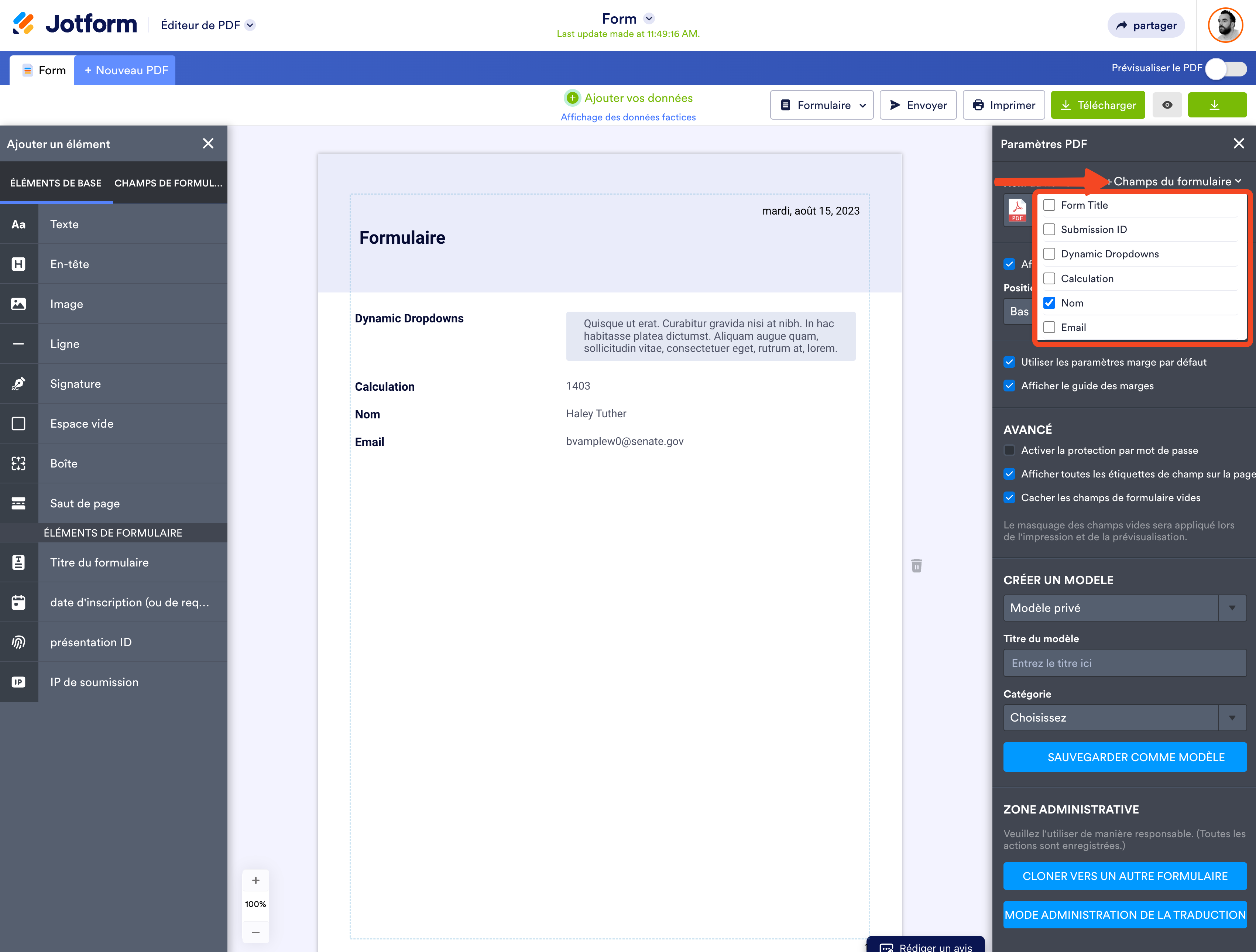Toggle the Prévisualiser le PDF switch

tap(1226, 69)
